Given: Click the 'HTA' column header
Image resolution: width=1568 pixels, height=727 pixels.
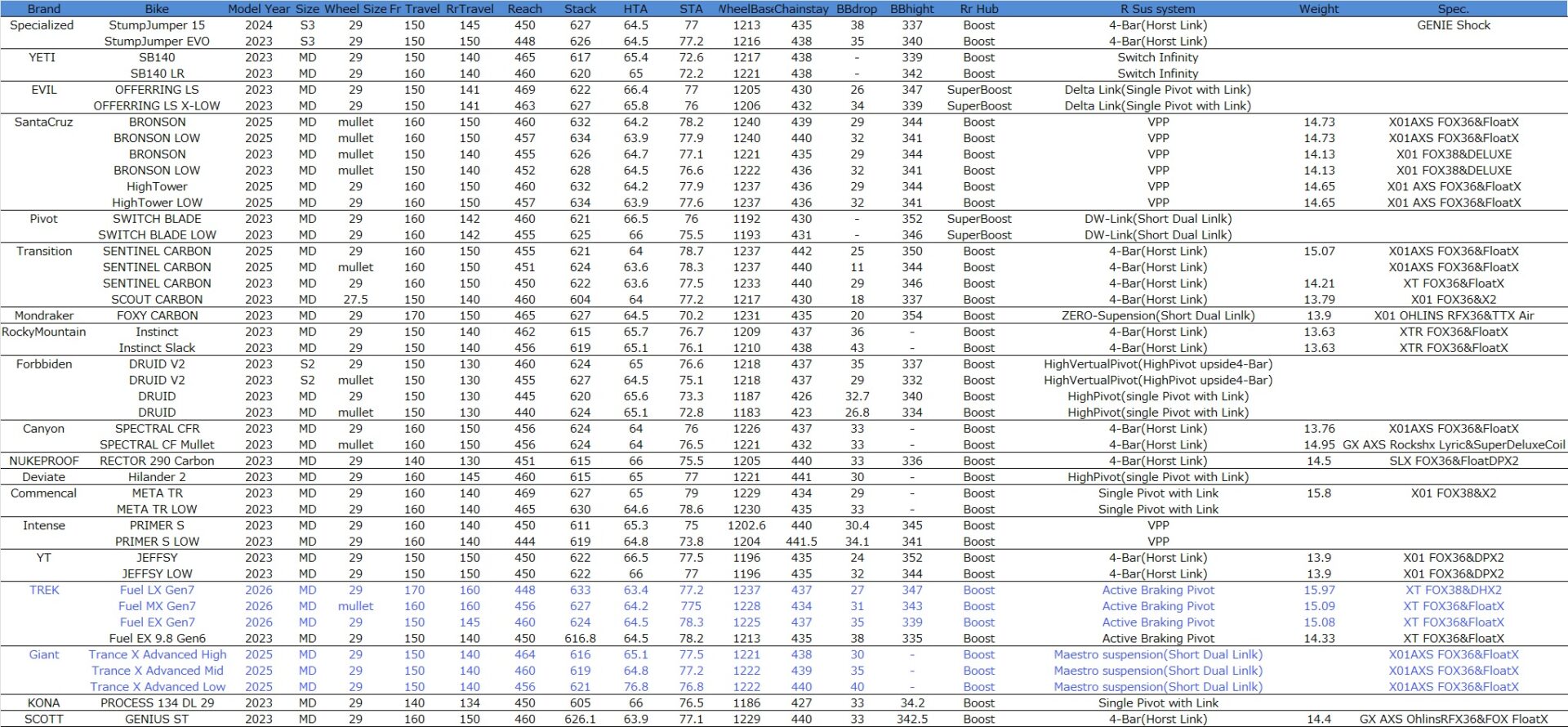Looking at the screenshot, I should click(x=635, y=9).
